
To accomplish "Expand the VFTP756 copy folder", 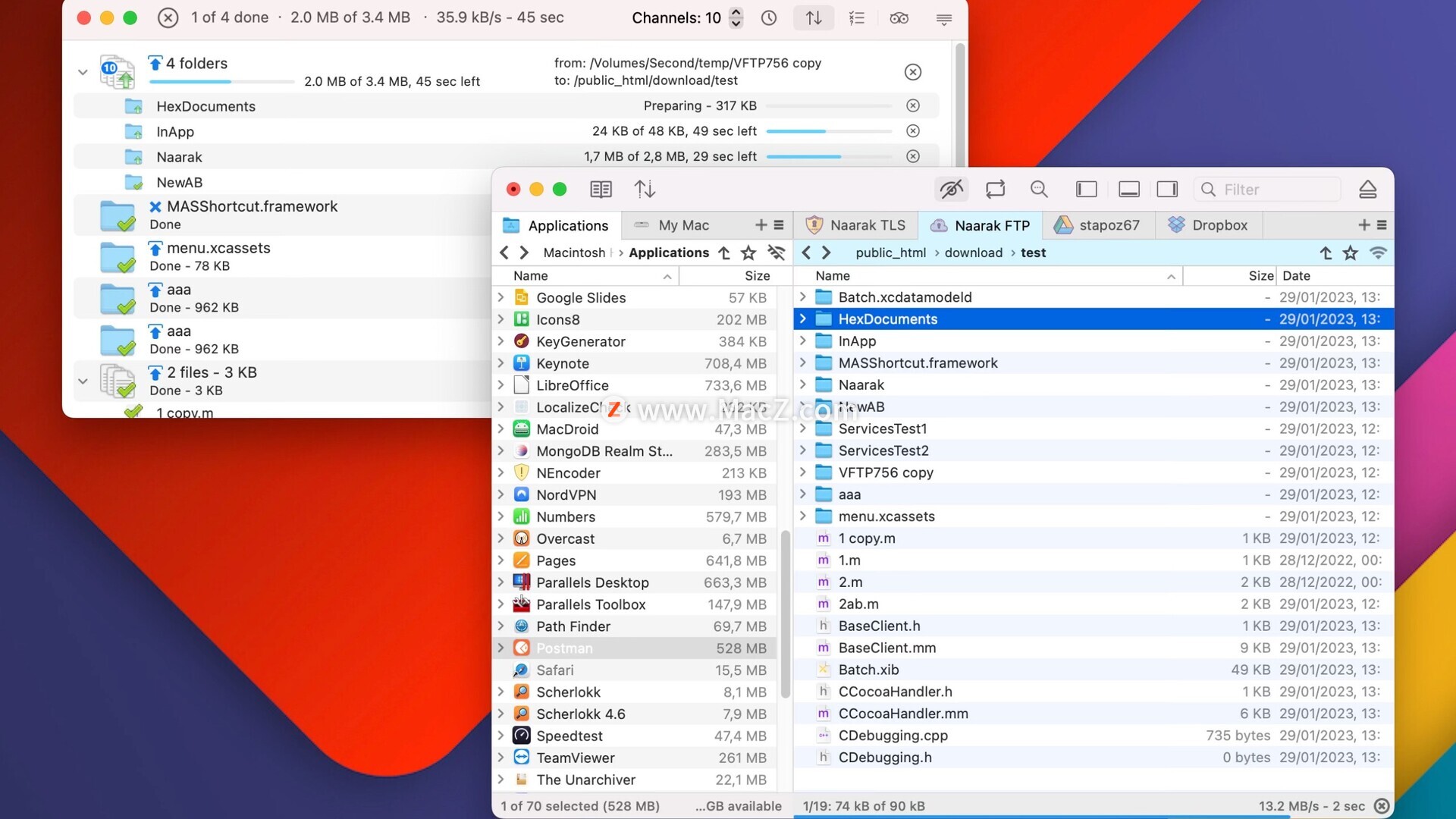I will [x=802, y=472].
